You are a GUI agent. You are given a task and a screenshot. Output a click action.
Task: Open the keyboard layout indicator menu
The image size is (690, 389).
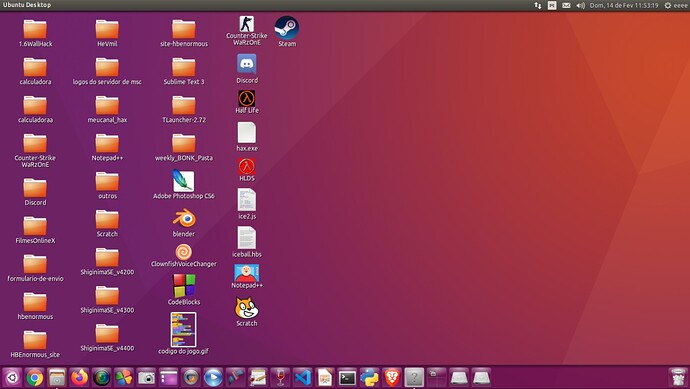(x=552, y=5)
